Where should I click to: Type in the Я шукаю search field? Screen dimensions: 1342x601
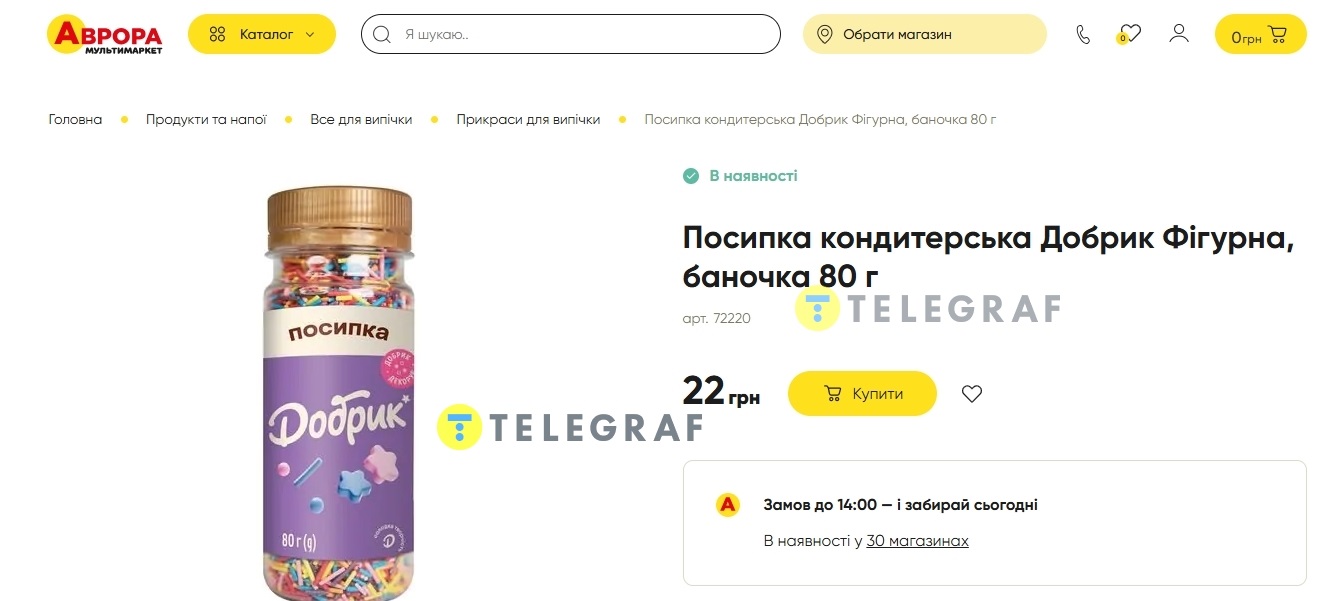point(585,35)
